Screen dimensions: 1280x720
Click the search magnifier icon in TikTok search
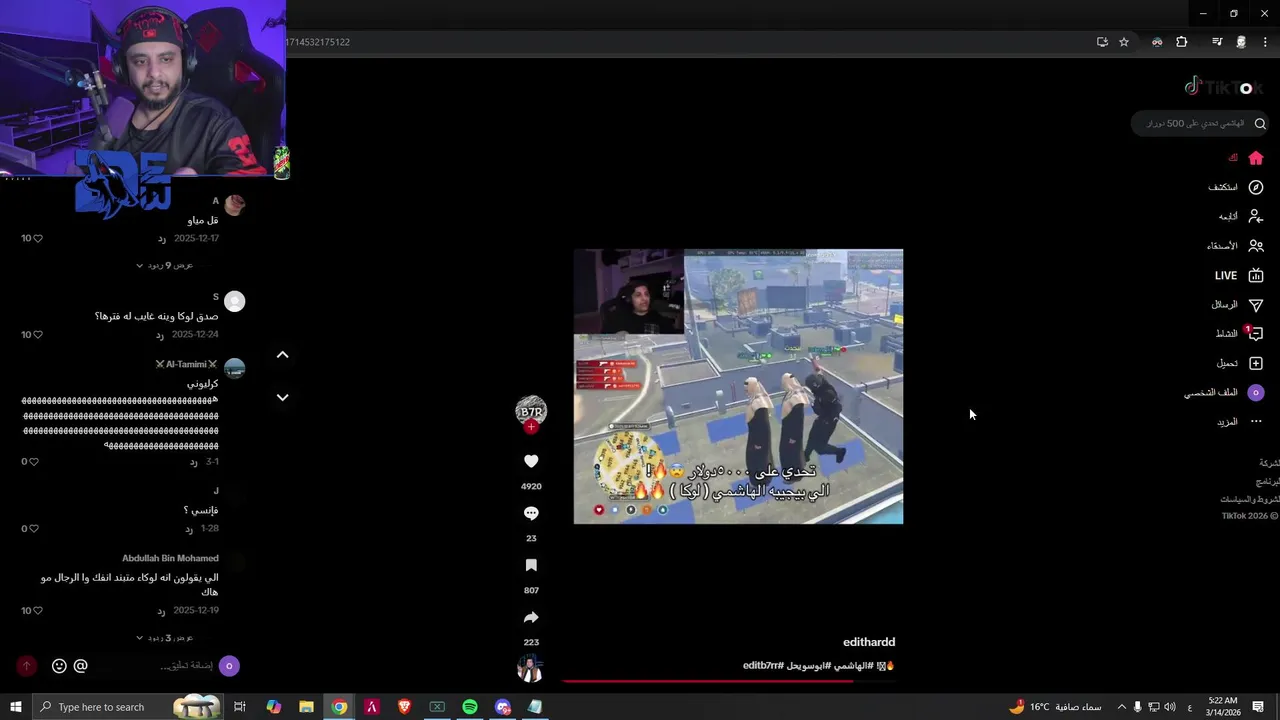[1260, 123]
